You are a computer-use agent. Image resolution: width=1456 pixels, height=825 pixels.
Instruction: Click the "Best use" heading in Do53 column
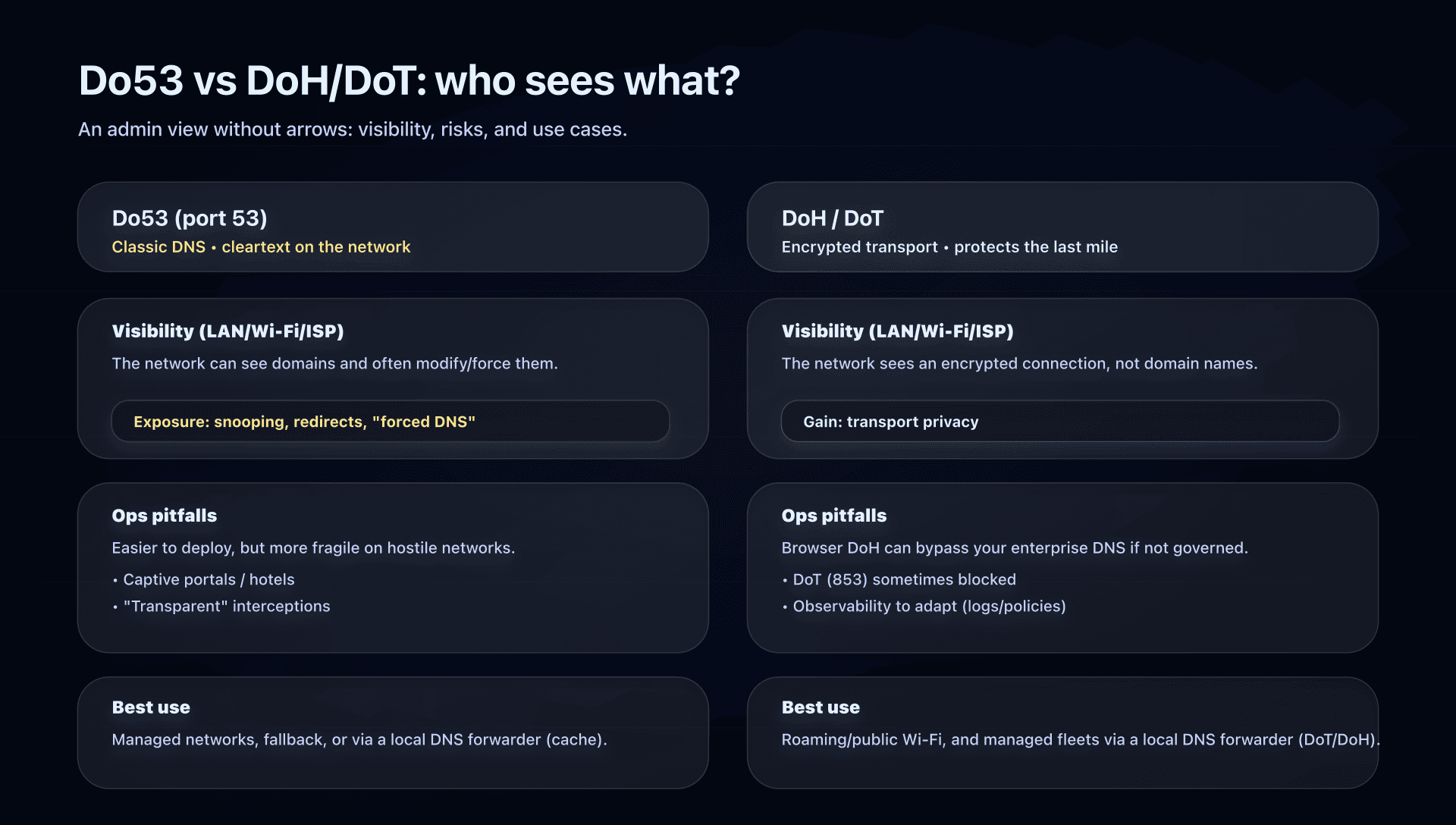pos(151,707)
